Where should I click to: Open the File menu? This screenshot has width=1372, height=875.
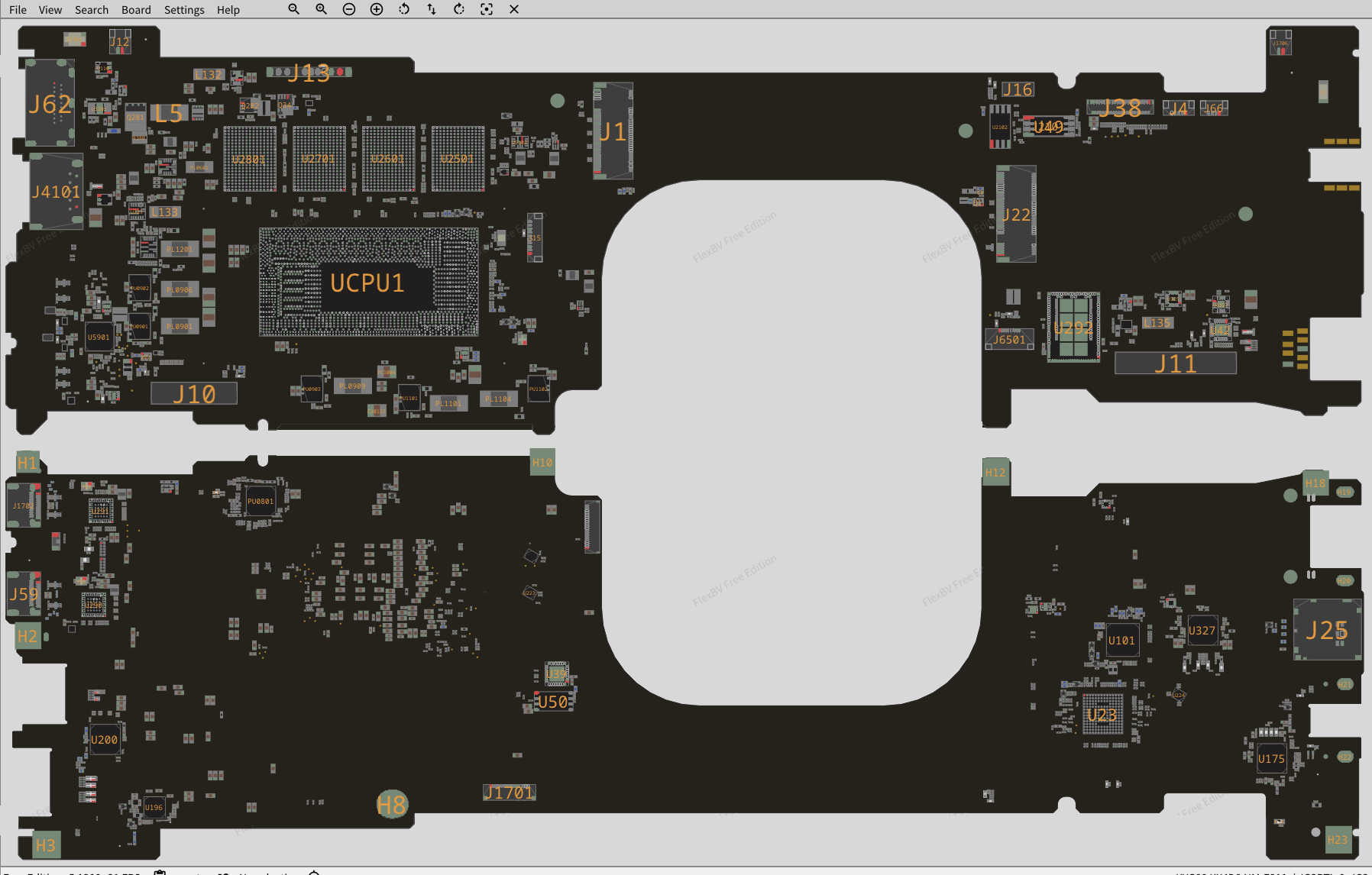pos(18,10)
